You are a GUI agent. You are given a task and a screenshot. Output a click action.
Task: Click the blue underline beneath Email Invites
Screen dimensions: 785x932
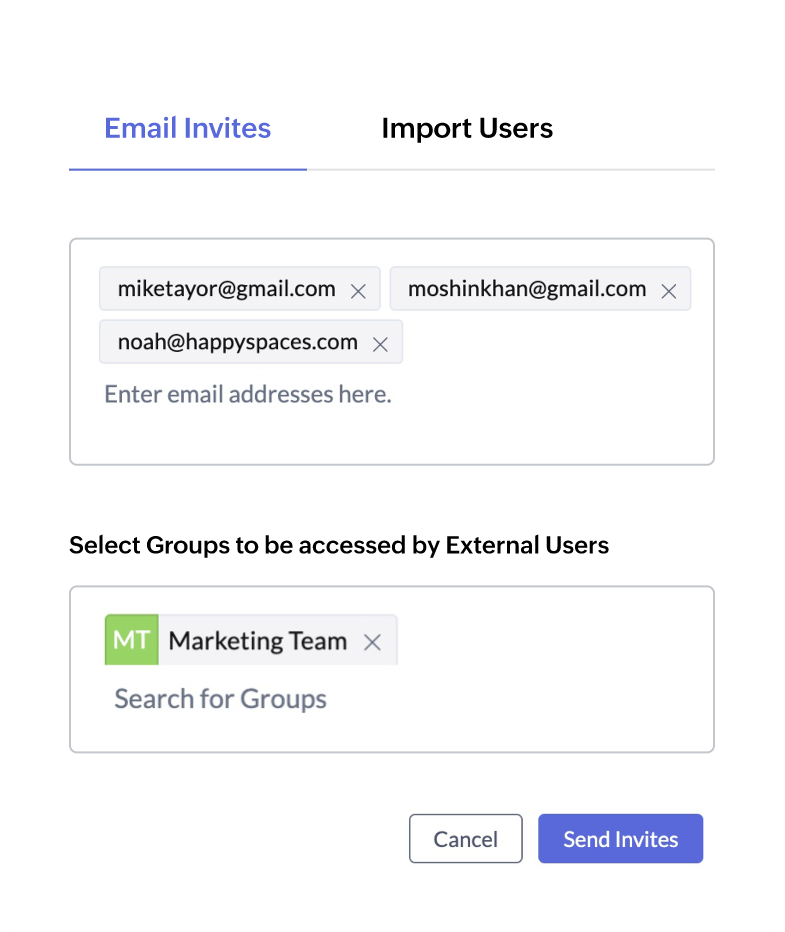(x=188, y=170)
